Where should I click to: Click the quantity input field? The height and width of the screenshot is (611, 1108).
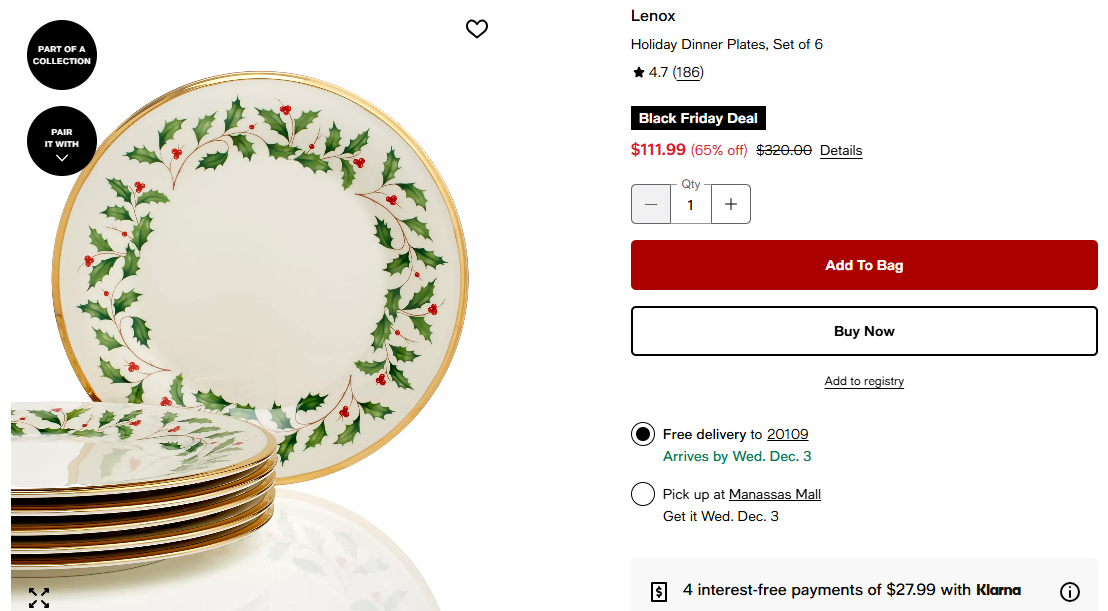coord(690,205)
